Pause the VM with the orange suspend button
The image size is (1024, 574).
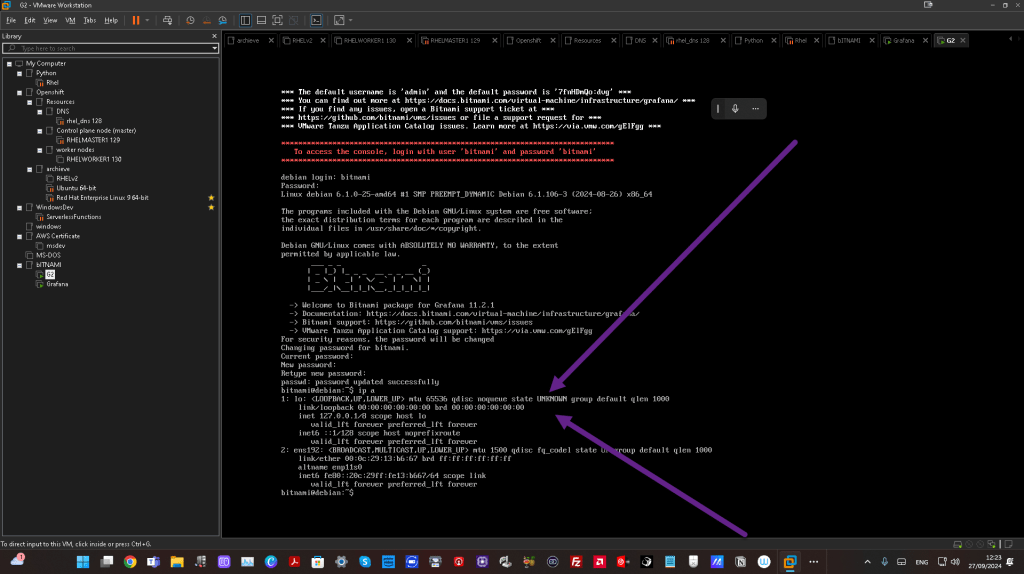coord(136,20)
